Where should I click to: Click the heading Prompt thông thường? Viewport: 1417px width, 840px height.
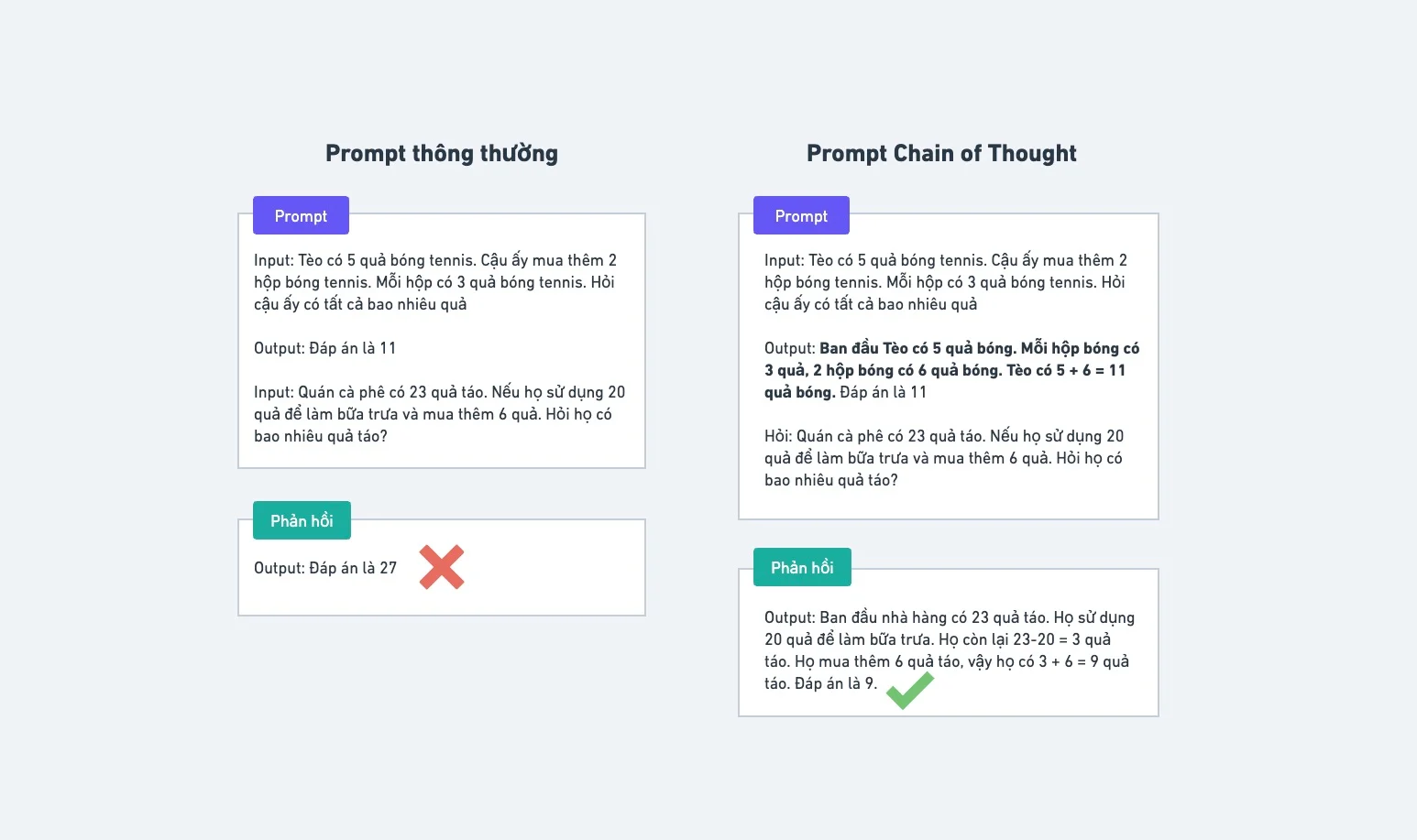(442, 153)
